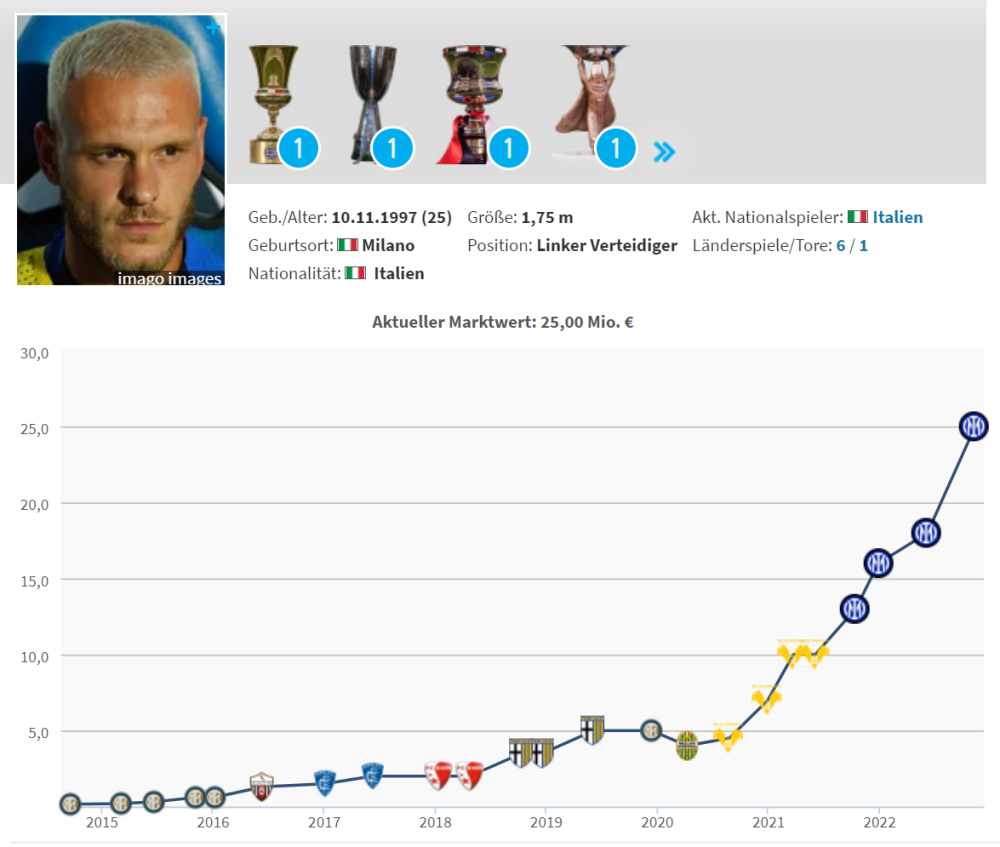Open the Italien national team link

coord(897,217)
